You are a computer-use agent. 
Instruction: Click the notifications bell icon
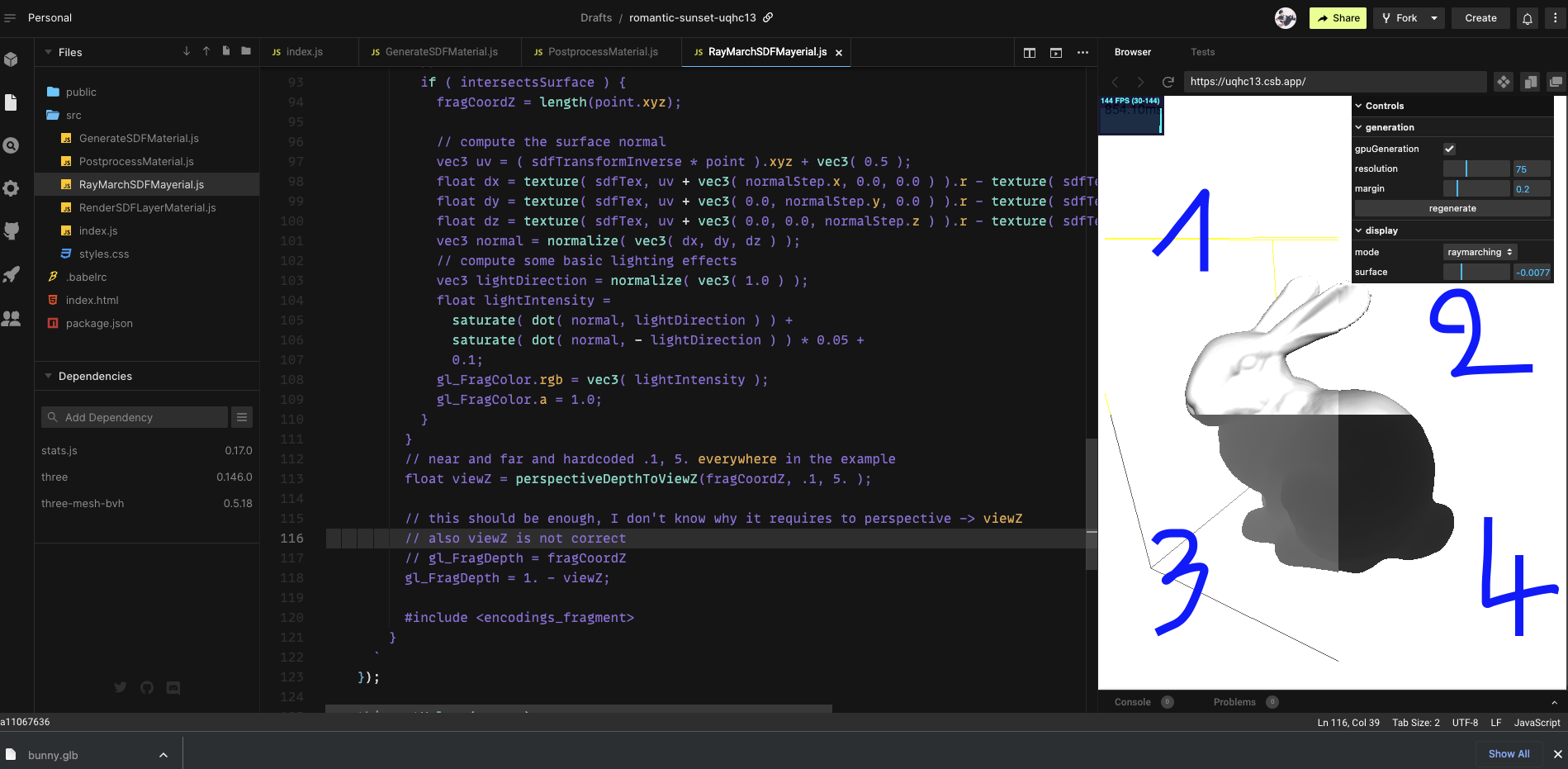point(1527,17)
